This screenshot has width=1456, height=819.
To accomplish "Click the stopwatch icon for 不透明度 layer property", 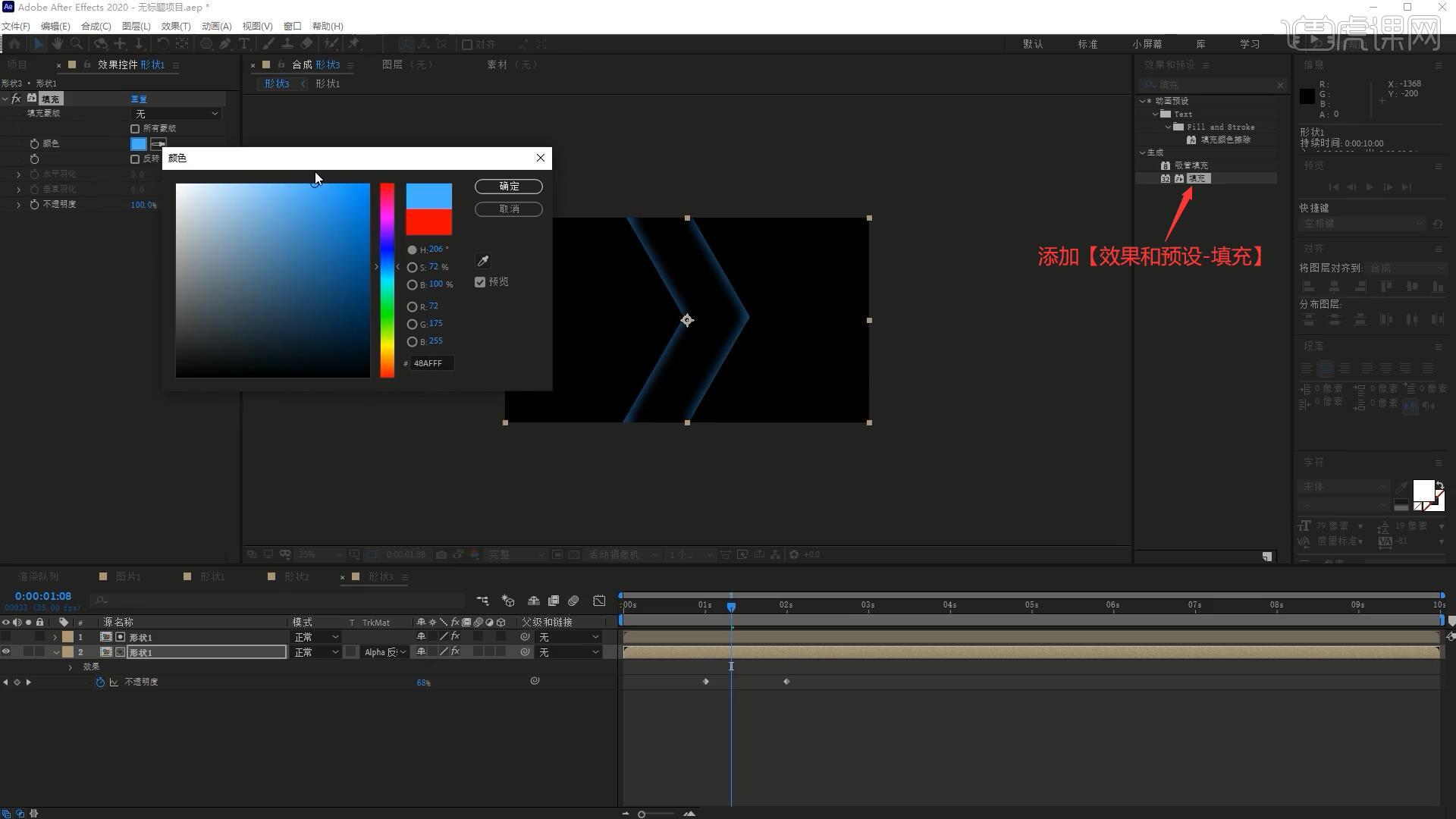I will tap(100, 682).
